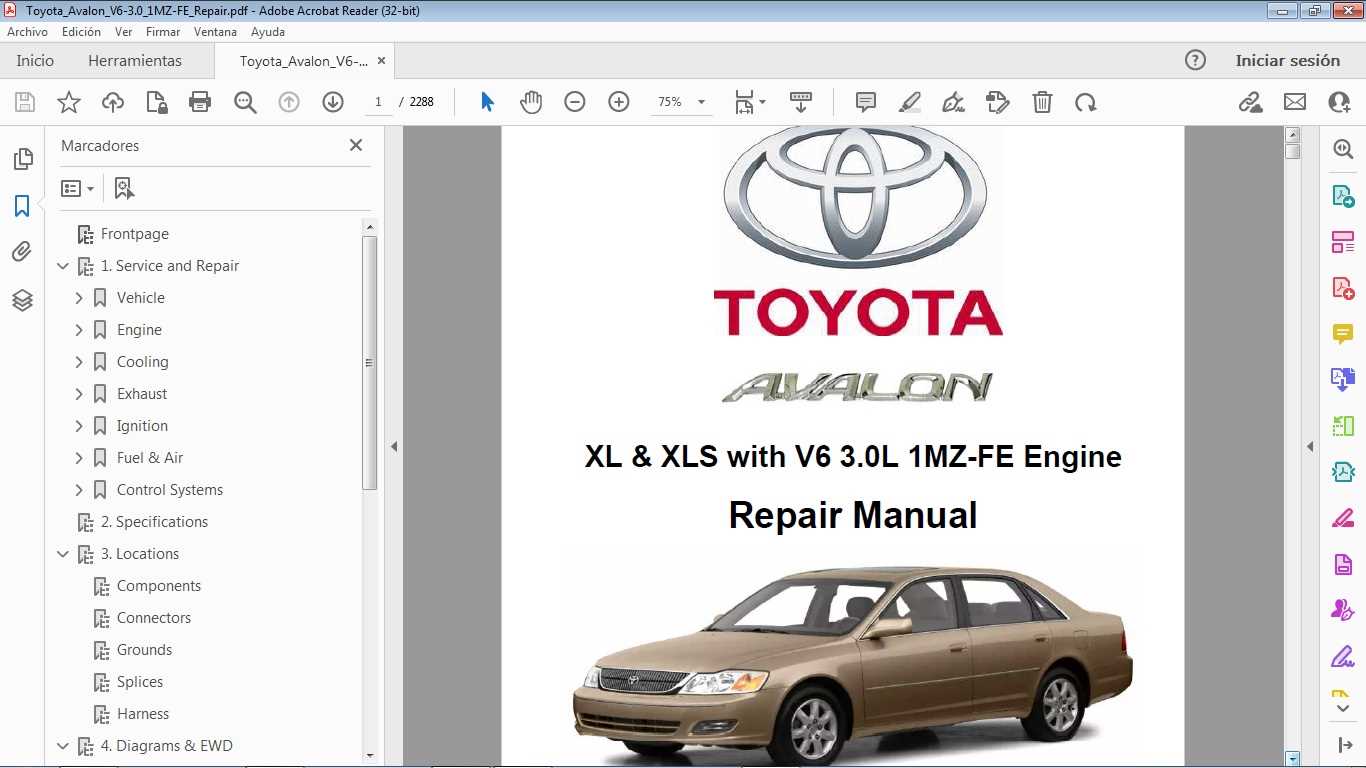Open the share with others person icon
This screenshot has height=768, width=1366.
pyautogui.click(x=1339, y=102)
